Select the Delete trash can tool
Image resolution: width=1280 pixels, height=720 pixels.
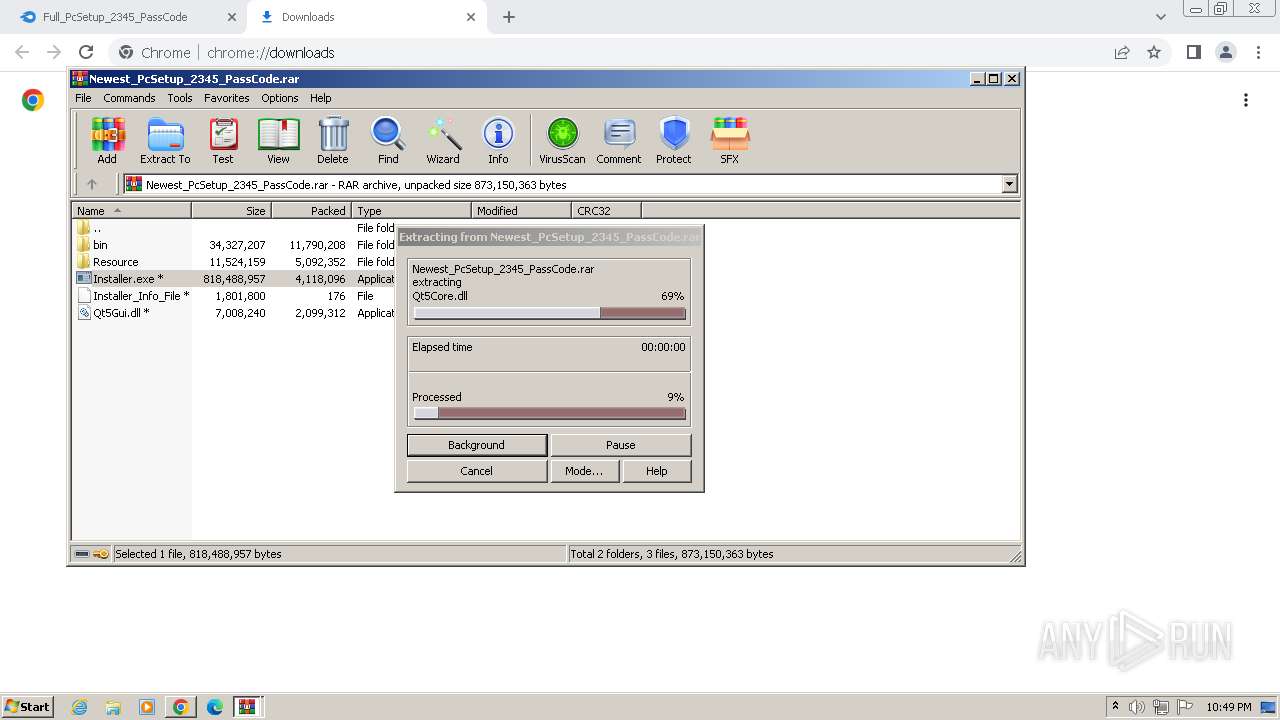(x=333, y=140)
